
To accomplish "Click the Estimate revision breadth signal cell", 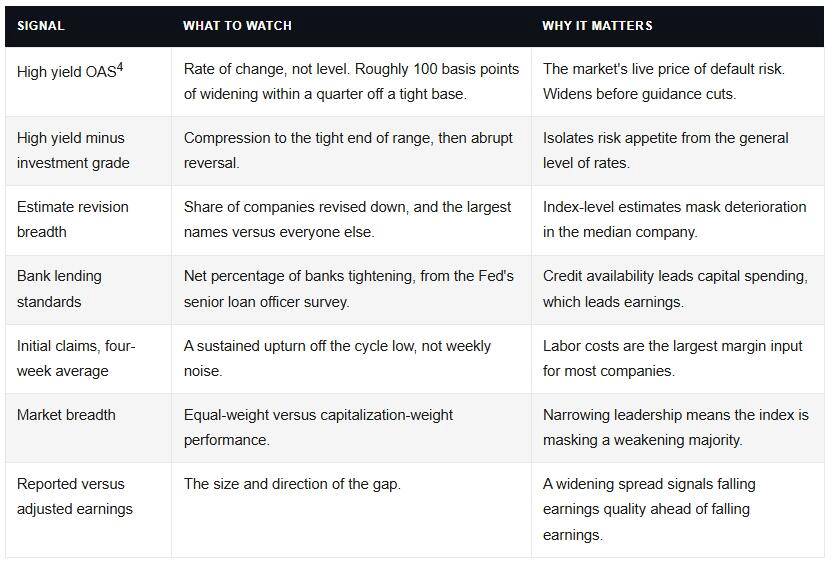I will (x=89, y=220).
